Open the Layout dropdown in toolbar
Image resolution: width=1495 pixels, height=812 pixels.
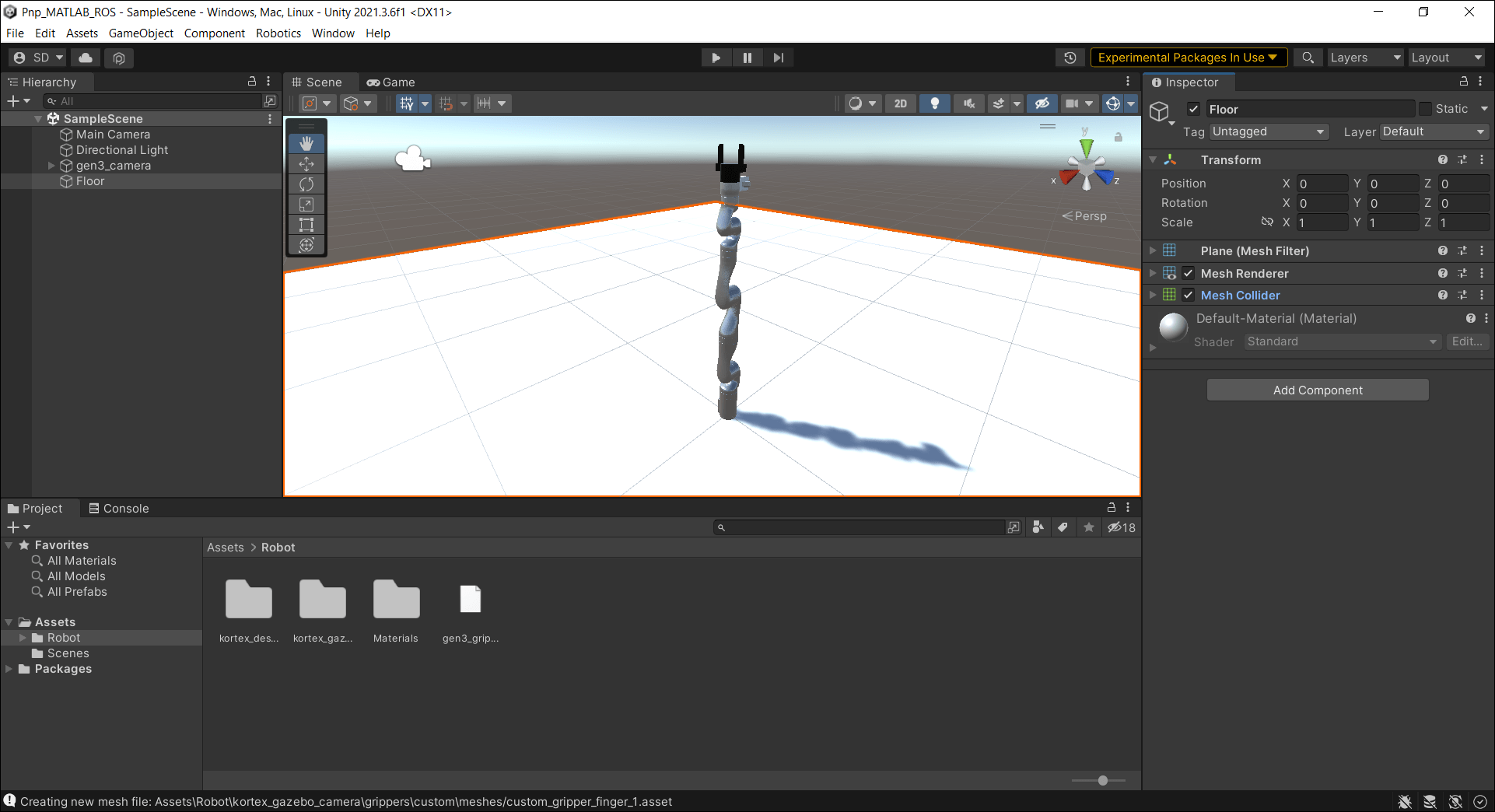[x=1446, y=58]
